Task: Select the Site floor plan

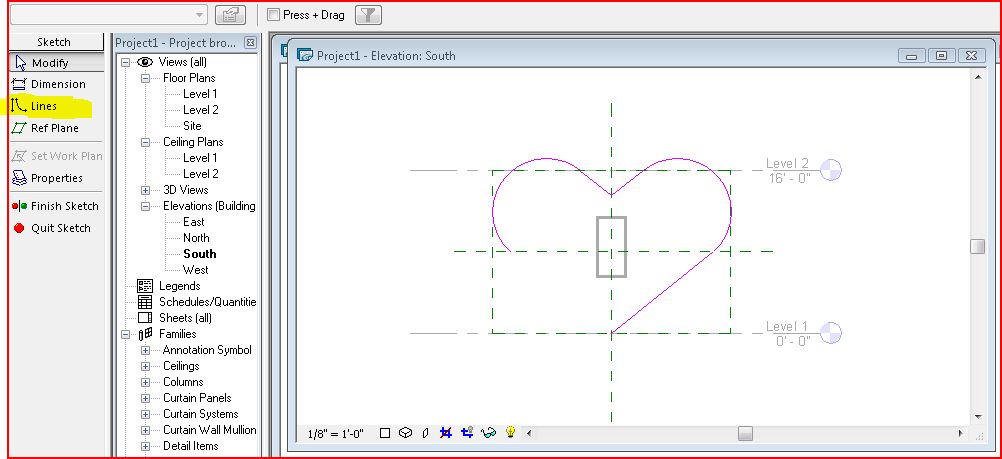Action: [x=192, y=126]
